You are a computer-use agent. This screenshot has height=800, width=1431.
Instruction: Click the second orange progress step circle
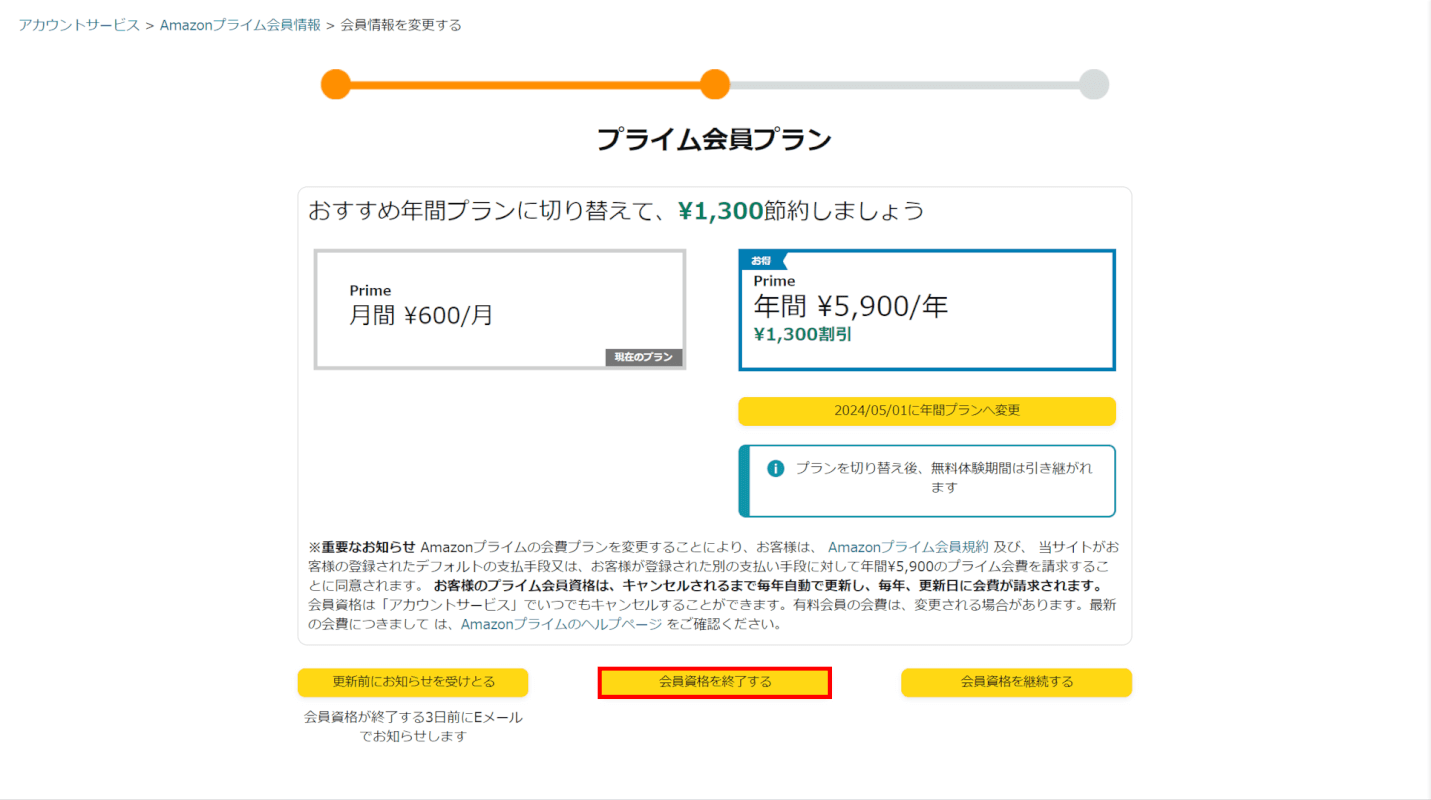[x=715, y=84]
